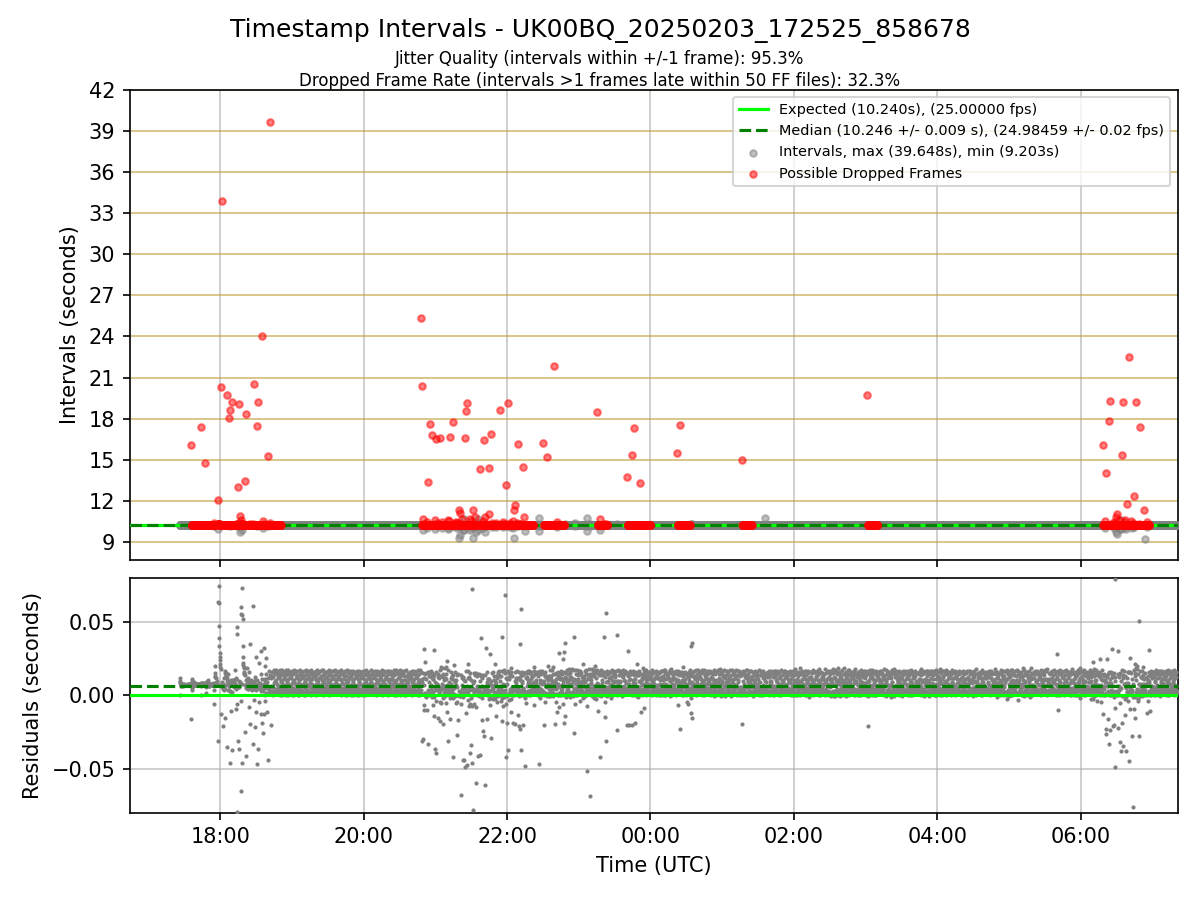This screenshot has width=1200, height=900.
Task: Click the red point at 15 seconds after 01:00
Action: pos(742,460)
